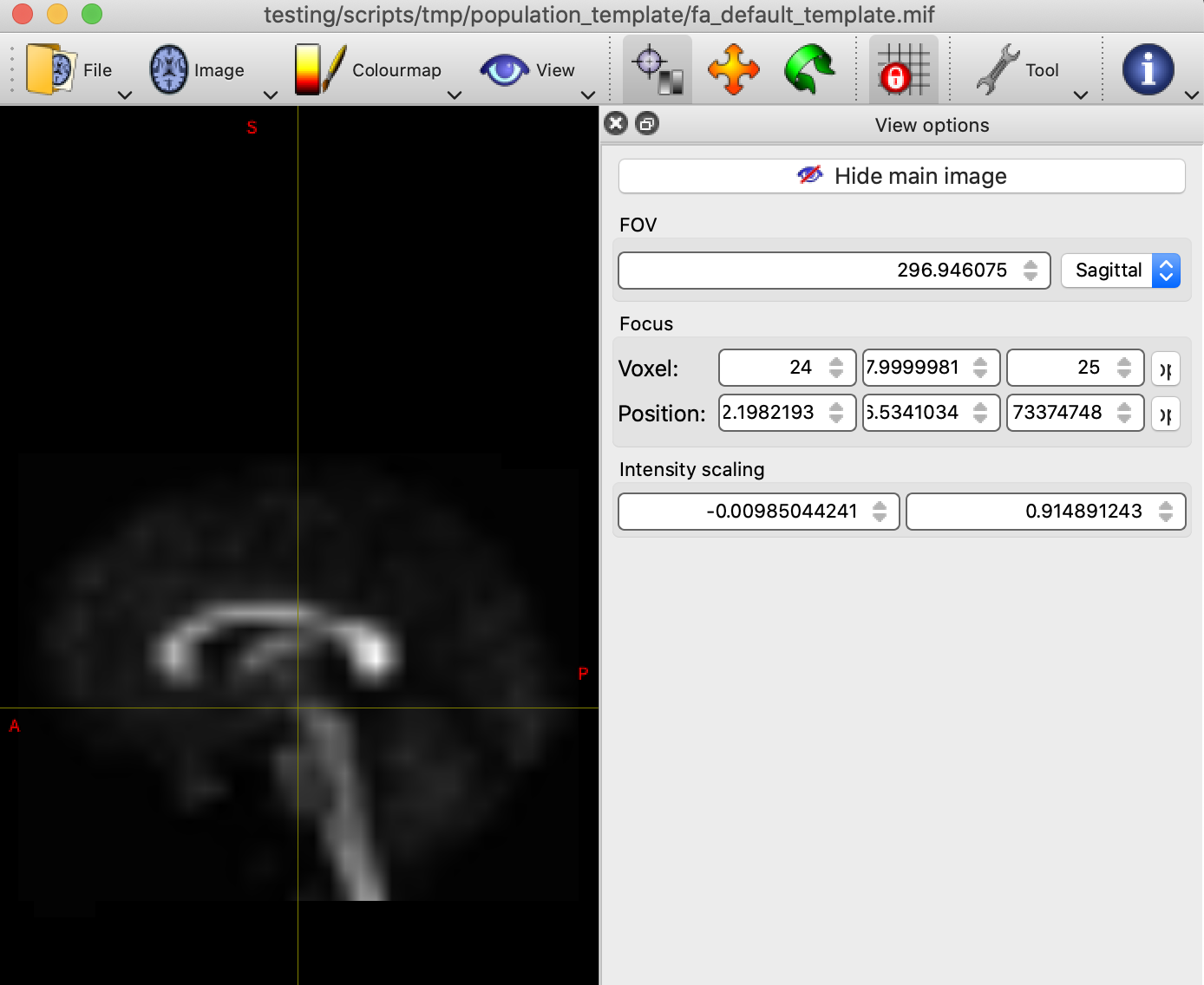Click the position copy button
Image resolution: width=1204 pixels, height=985 pixels.
coord(1166,414)
